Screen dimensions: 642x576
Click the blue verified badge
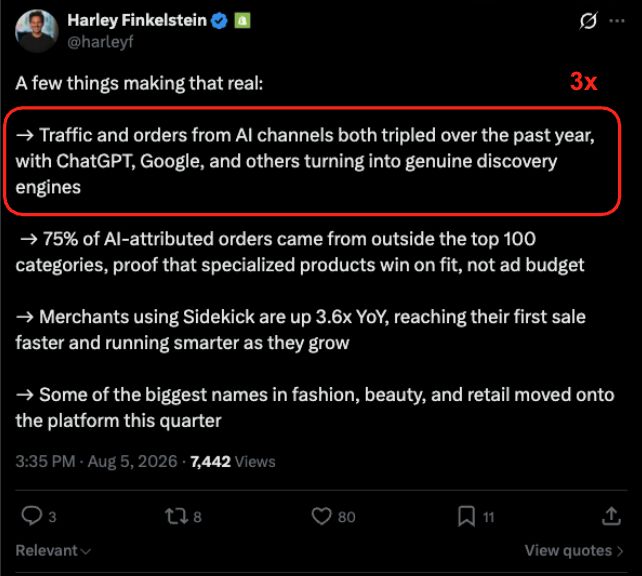(219, 20)
